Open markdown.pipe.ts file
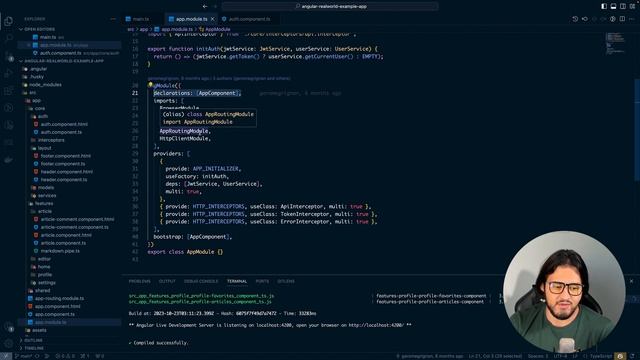The width and height of the screenshot is (640, 360). click(x=60, y=251)
